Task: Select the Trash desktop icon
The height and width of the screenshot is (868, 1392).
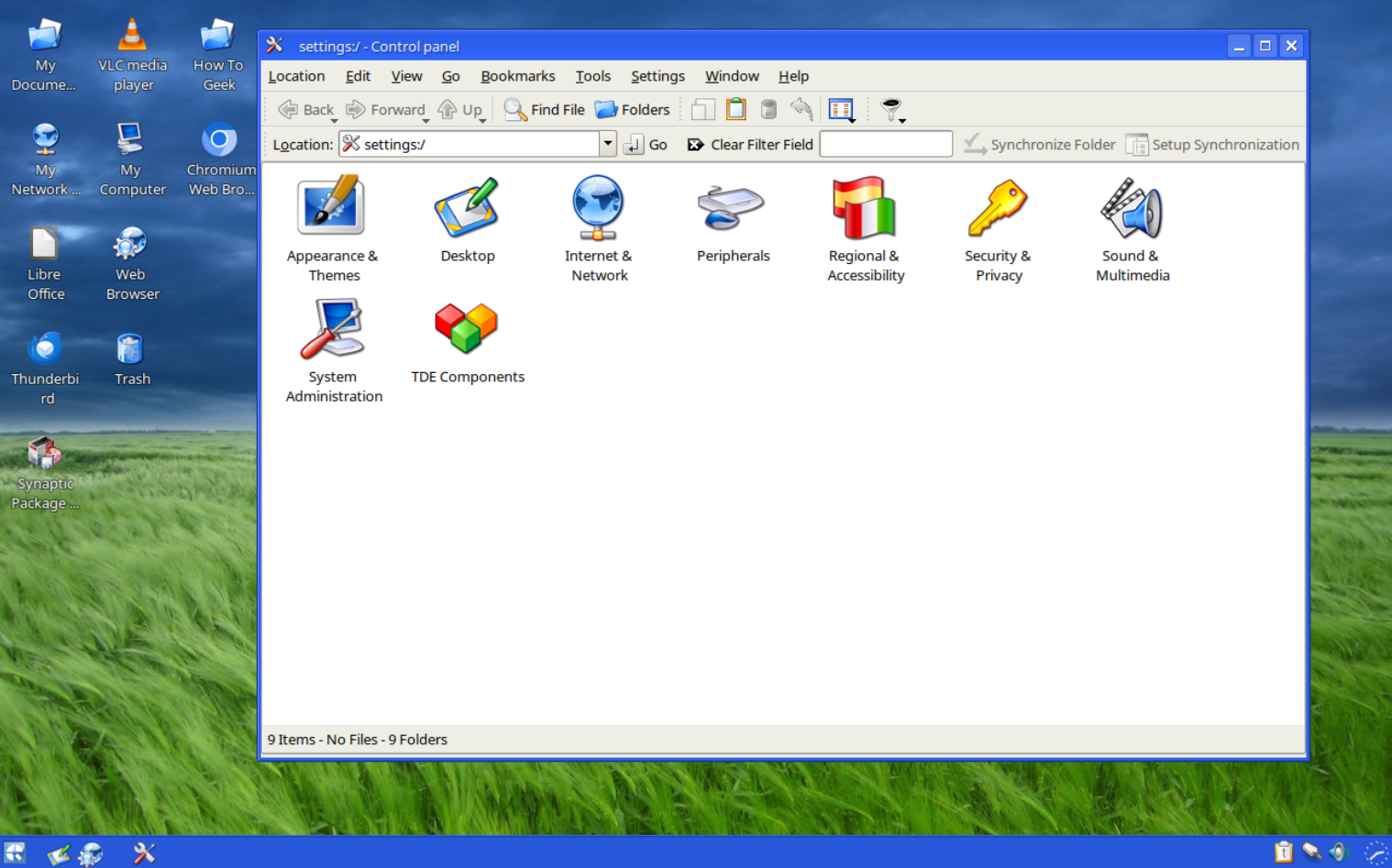Action: pos(132,359)
